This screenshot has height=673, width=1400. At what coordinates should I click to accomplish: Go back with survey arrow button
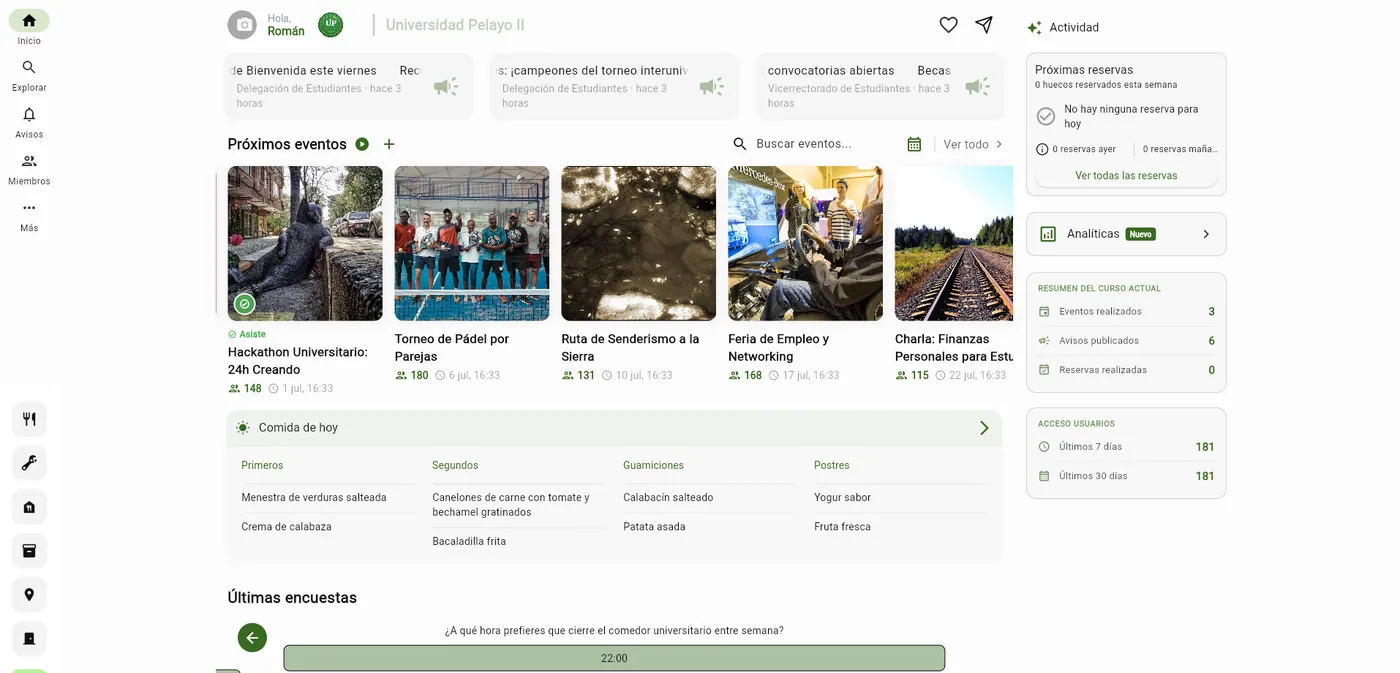click(252, 637)
